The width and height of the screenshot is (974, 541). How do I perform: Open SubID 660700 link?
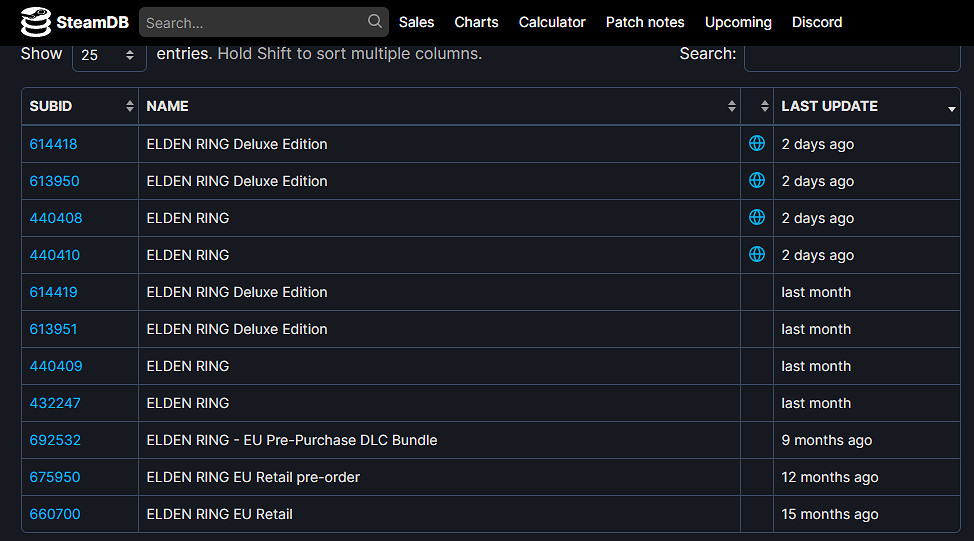tap(55, 514)
